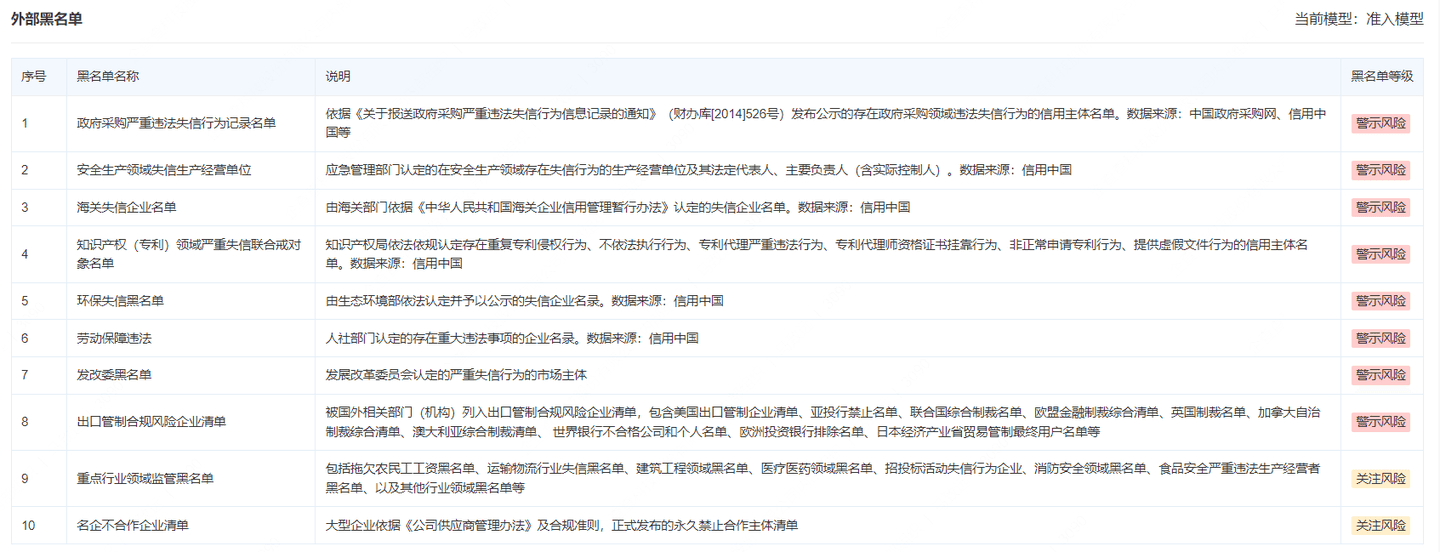Click description starting 大型企业依据《公司供应商管理办法》
Viewport: 1440px width, 552px height.
coord(561,525)
